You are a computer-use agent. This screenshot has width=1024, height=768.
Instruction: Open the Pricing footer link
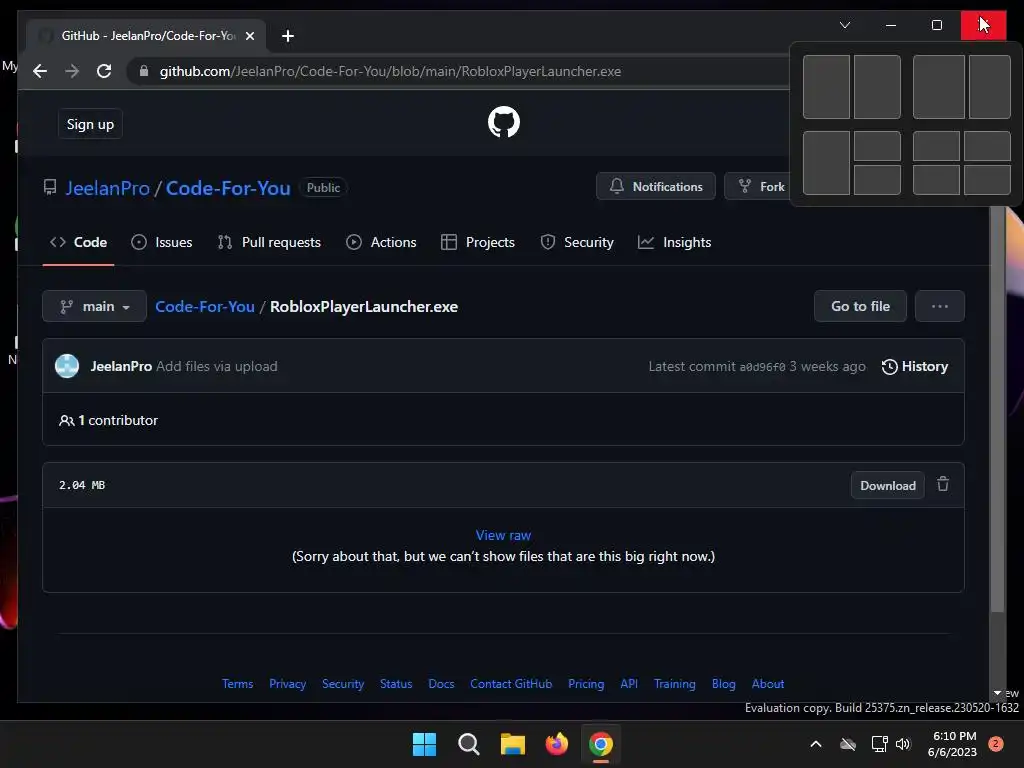586,684
